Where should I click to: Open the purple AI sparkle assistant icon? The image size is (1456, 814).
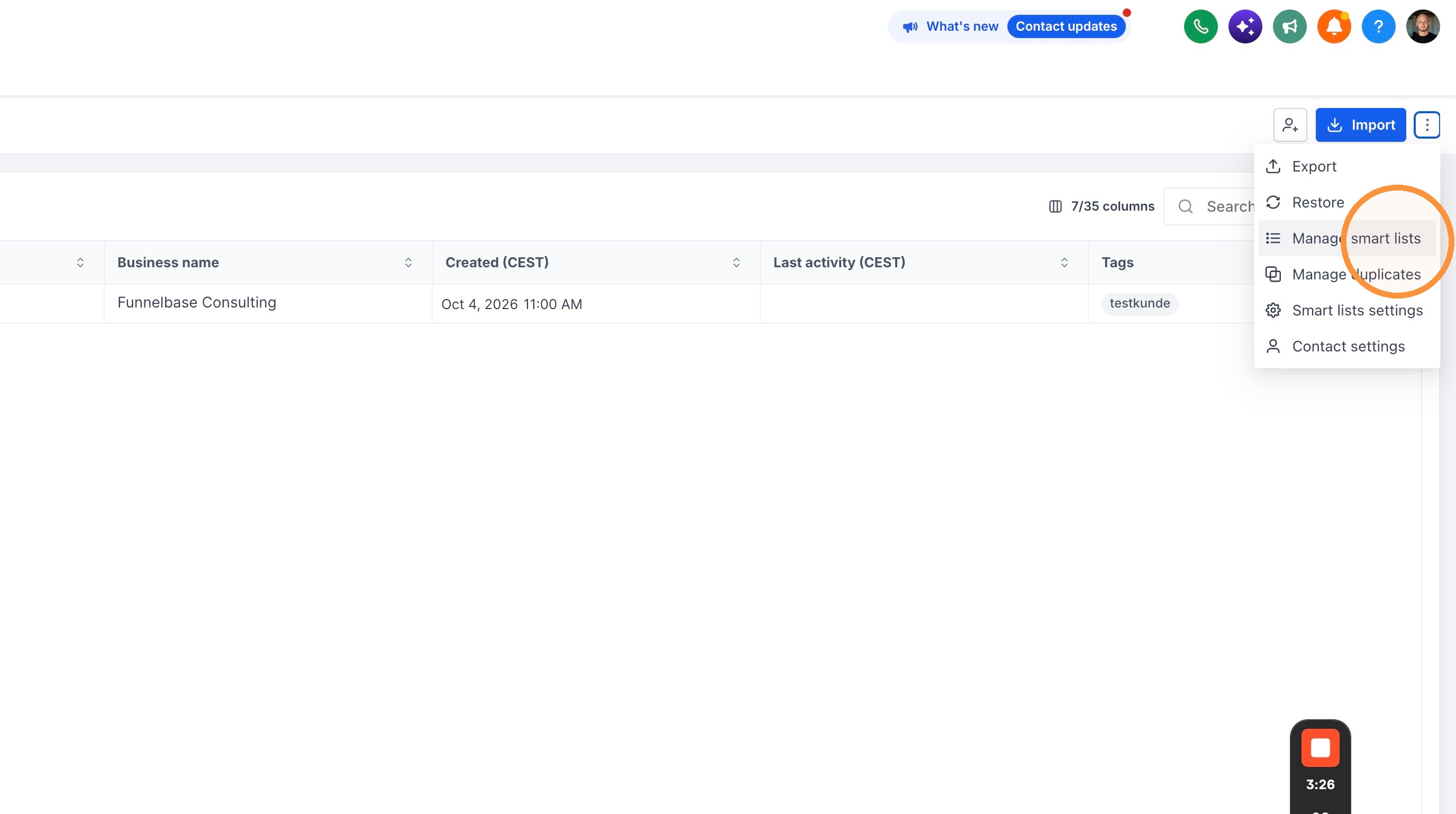[1245, 26]
